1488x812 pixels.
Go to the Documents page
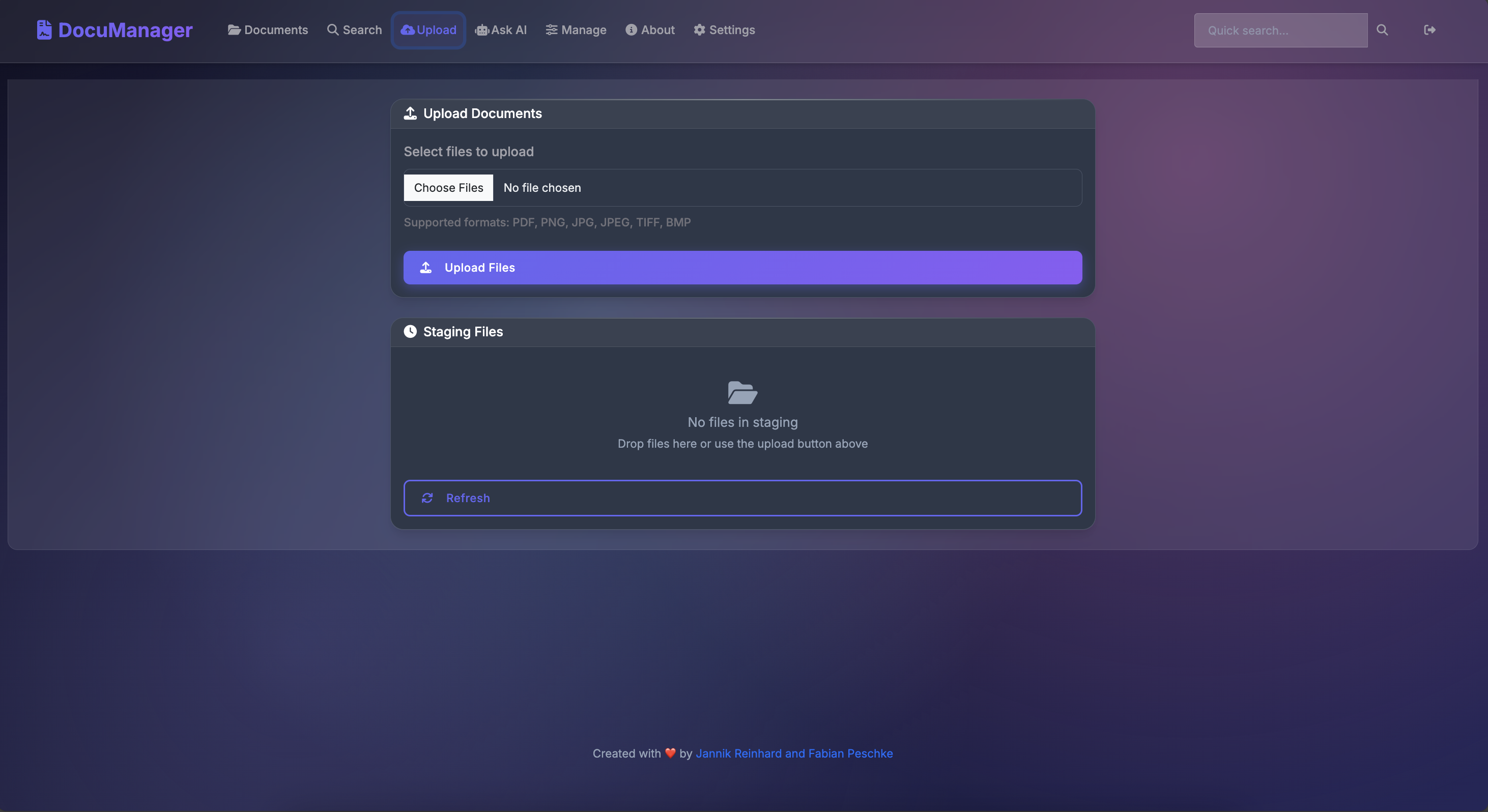point(268,30)
